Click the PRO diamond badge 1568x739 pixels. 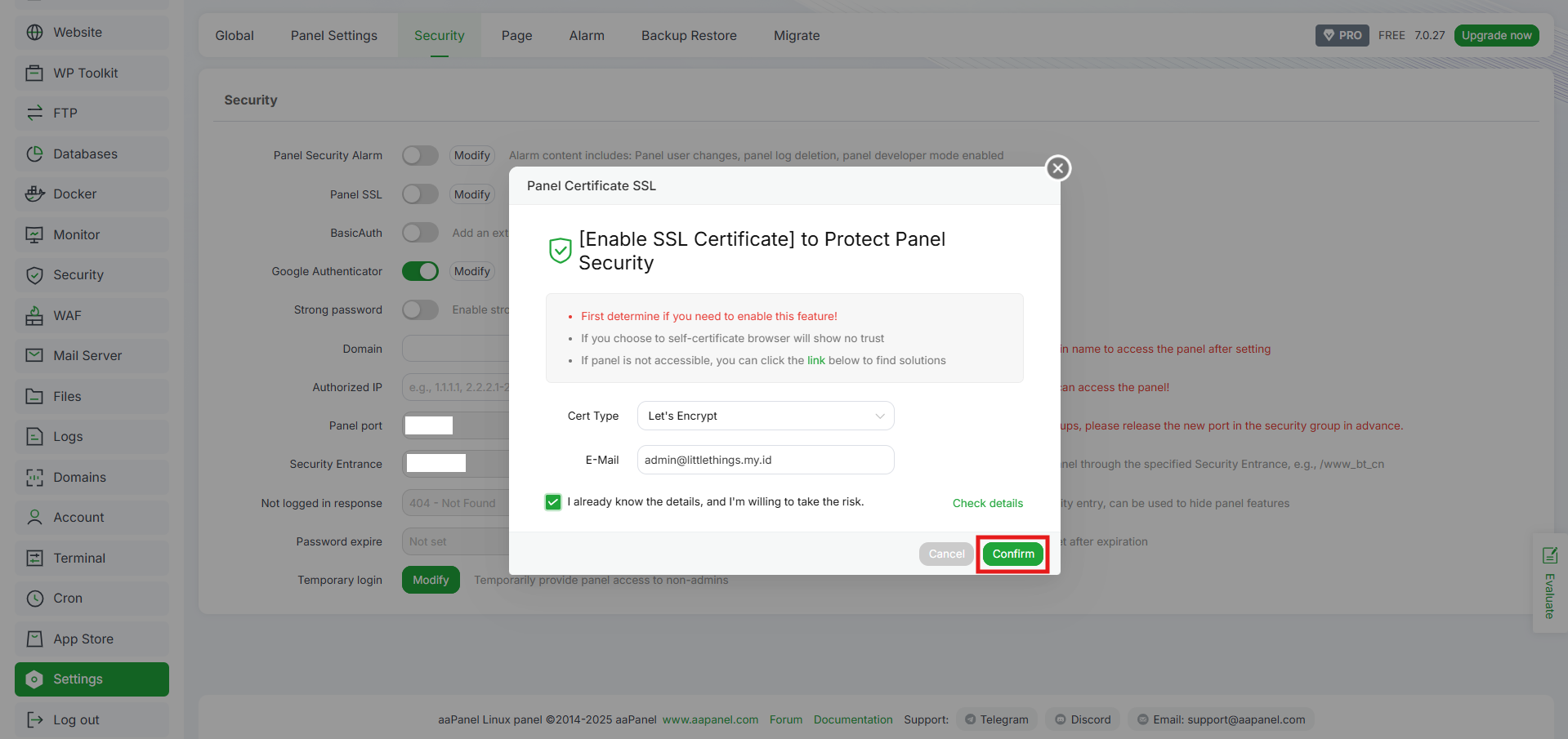pos(1342,35)
